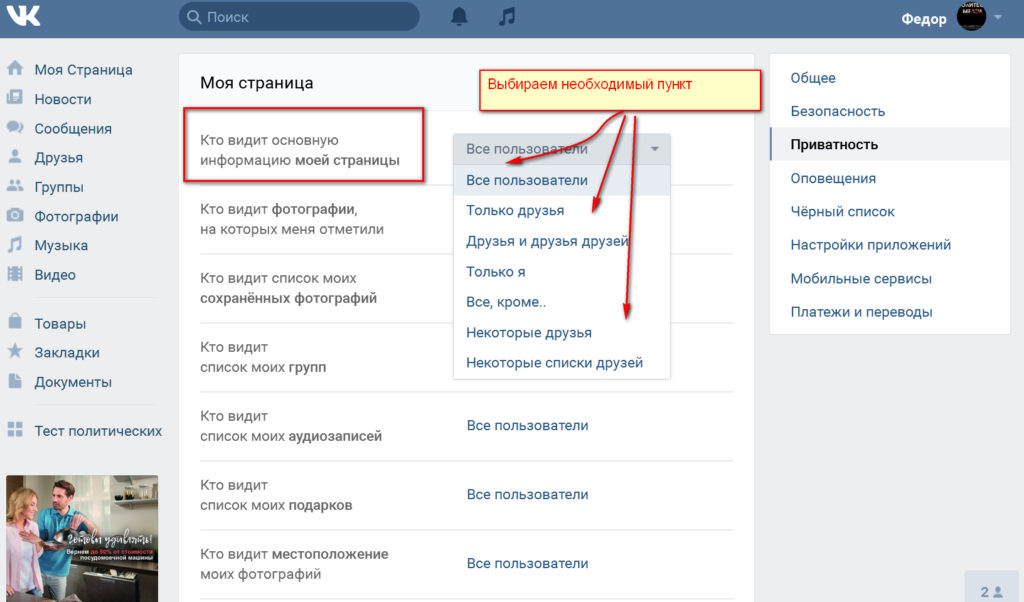
Task: Open Закладки text link in left menu
Action: click(x=67, y=353)
